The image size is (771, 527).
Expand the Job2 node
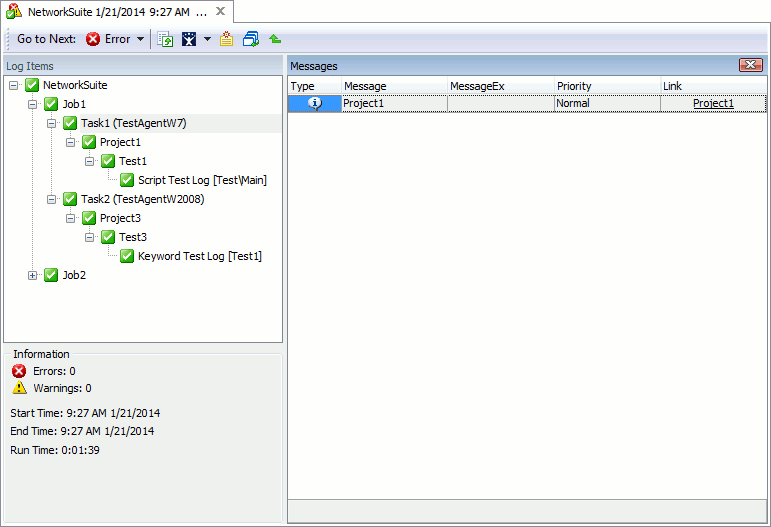pyautogui.click(x=32, y=275)
